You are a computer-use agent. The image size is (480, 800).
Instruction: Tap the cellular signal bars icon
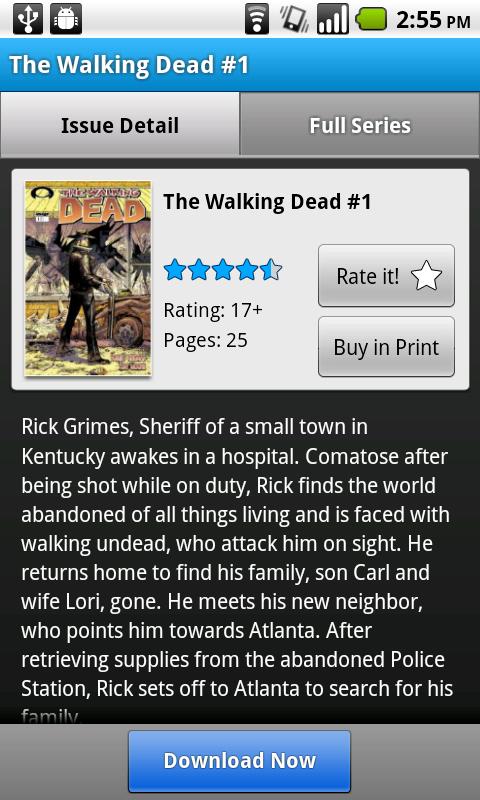coord(333,19)
